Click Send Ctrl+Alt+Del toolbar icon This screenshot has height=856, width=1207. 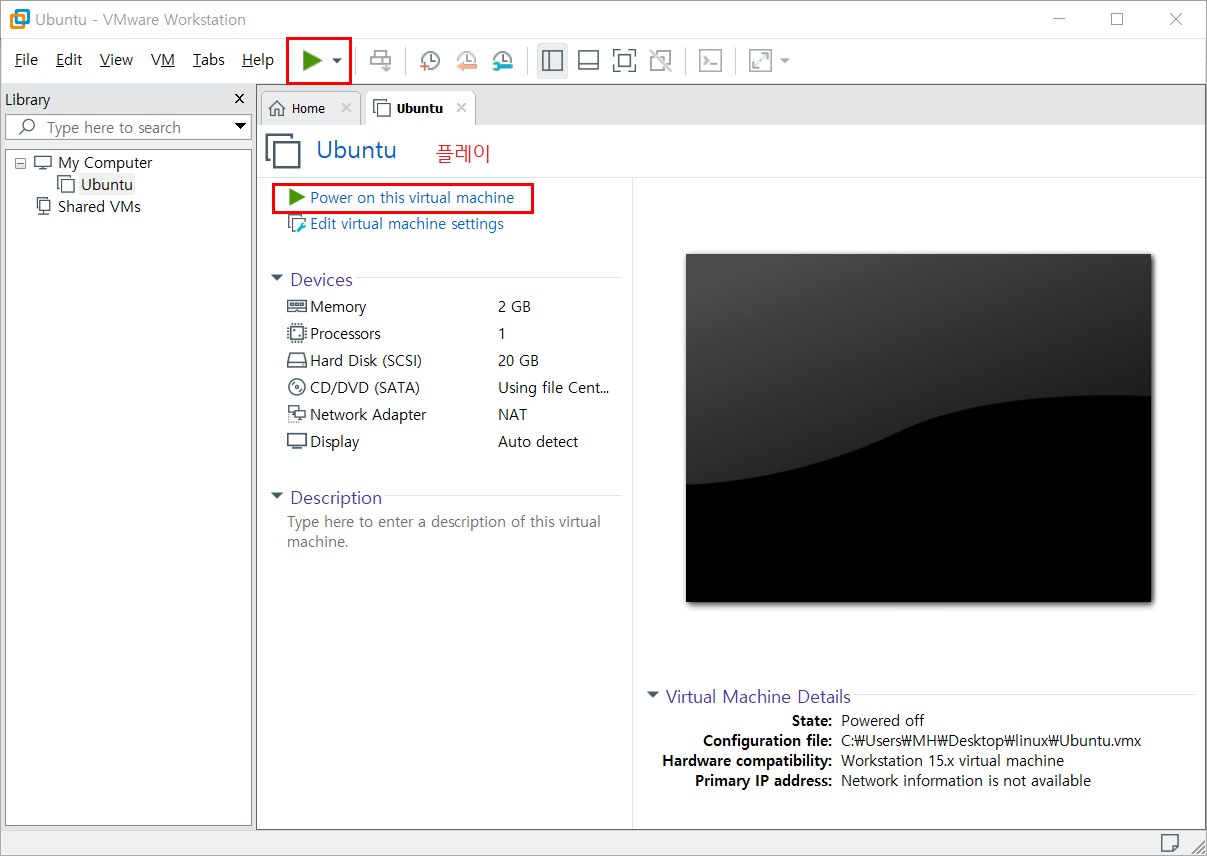point(381,61)
